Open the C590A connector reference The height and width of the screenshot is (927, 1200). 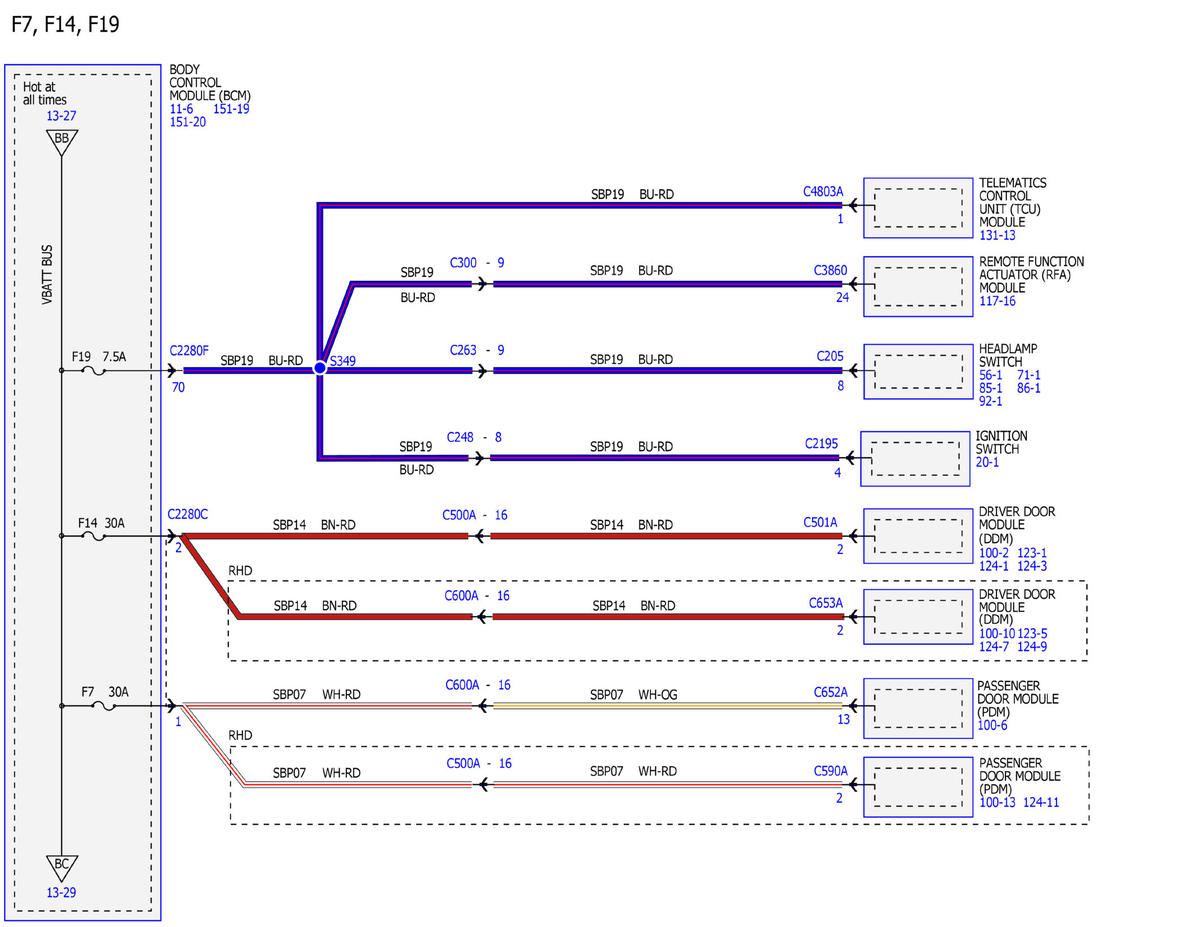pyautogui.click(x=831, y=770)
